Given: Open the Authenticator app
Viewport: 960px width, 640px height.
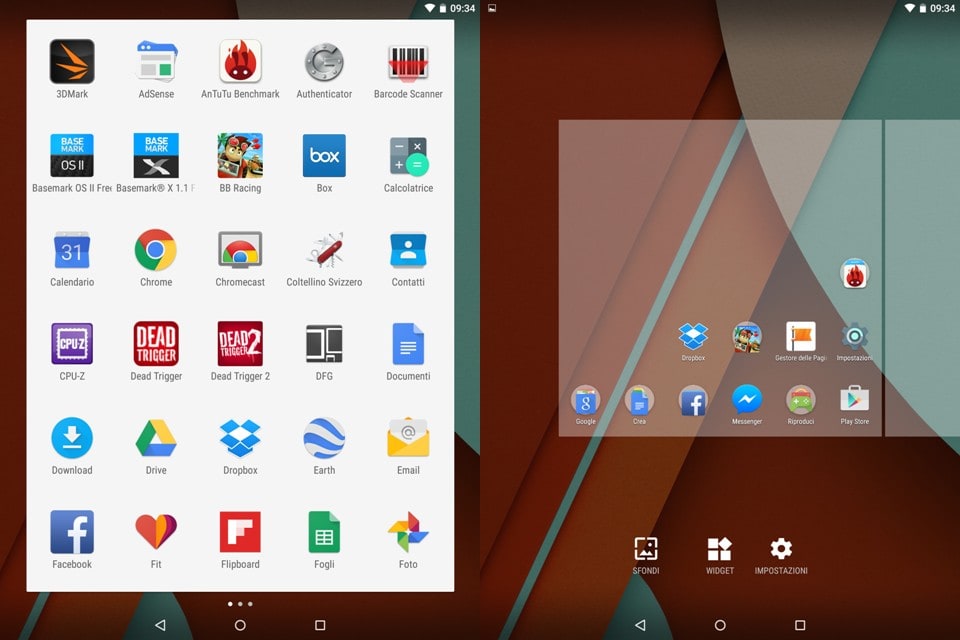Looking at the screenshot, I should click(x=324, y=62).
